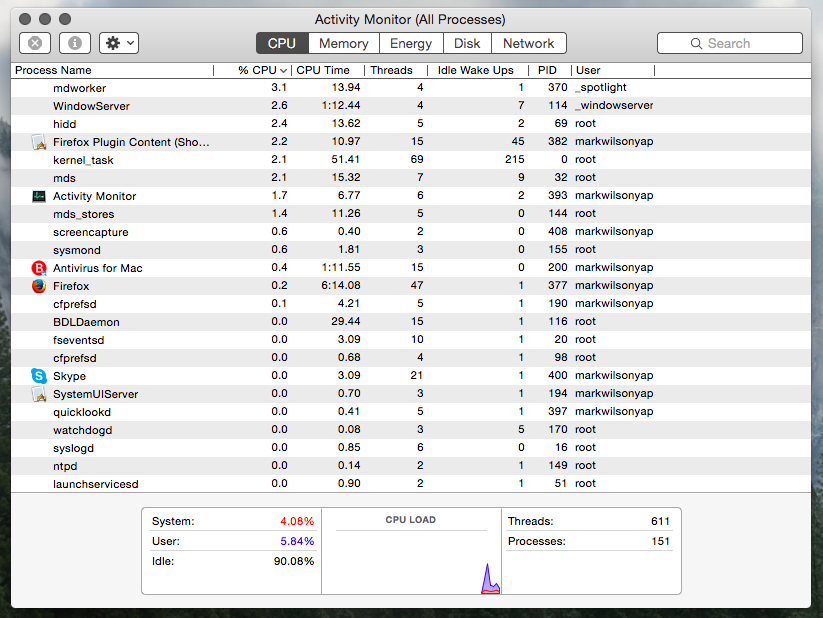Screen dimensions: 823x618
Task: Click the Activity Monitor process icon
Action: coord(39,196)
